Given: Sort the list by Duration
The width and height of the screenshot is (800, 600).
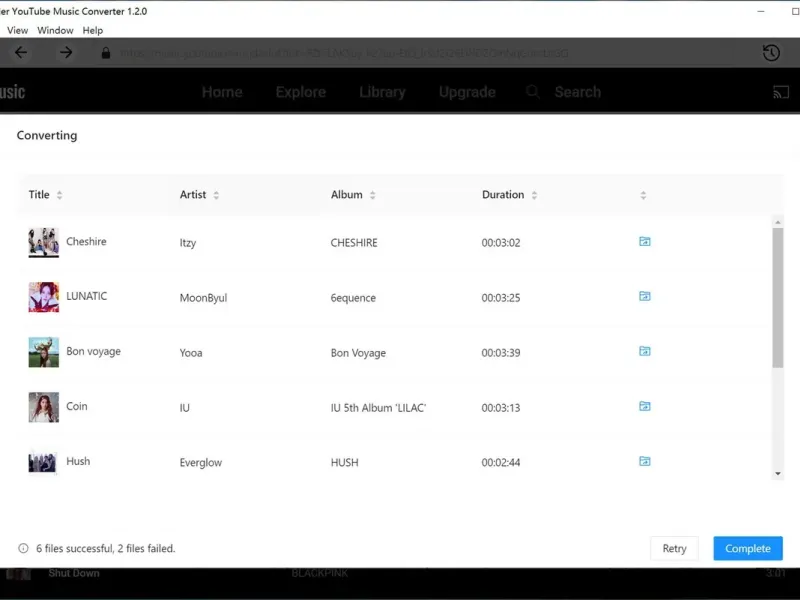Looking at the screenshot, I should click(x=534, y=195).
